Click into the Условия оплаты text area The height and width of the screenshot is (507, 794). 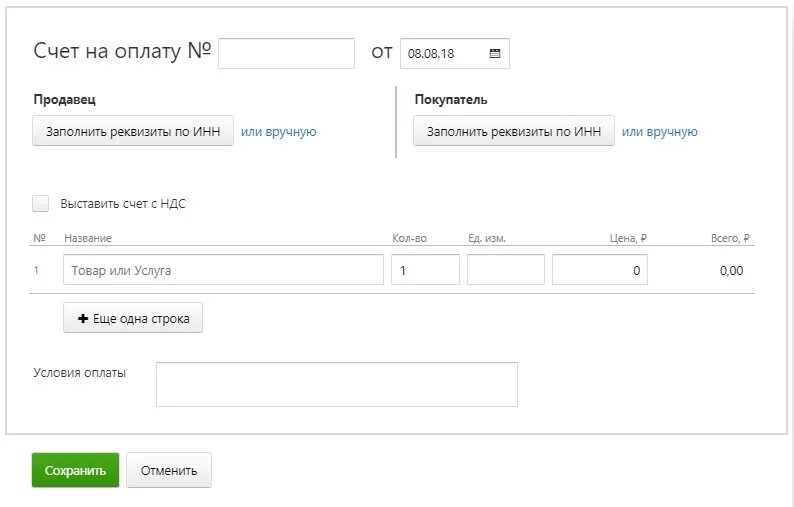pyautogui.click(x=336, y=384)
